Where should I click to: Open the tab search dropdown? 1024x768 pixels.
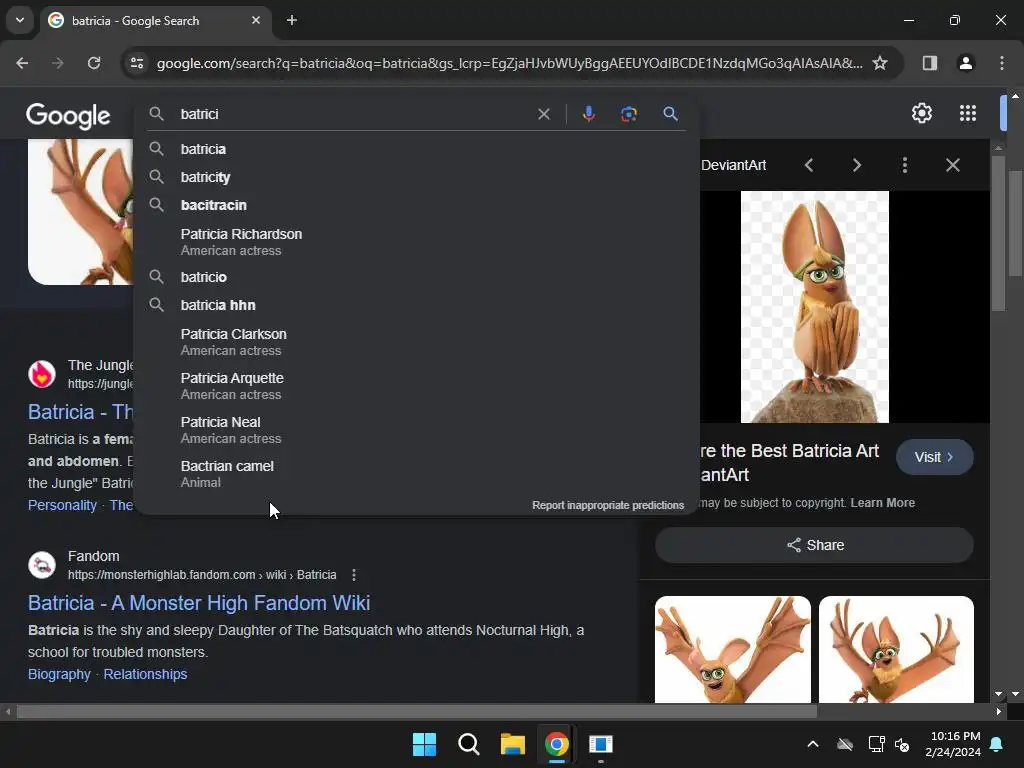(x=20, y=20)
